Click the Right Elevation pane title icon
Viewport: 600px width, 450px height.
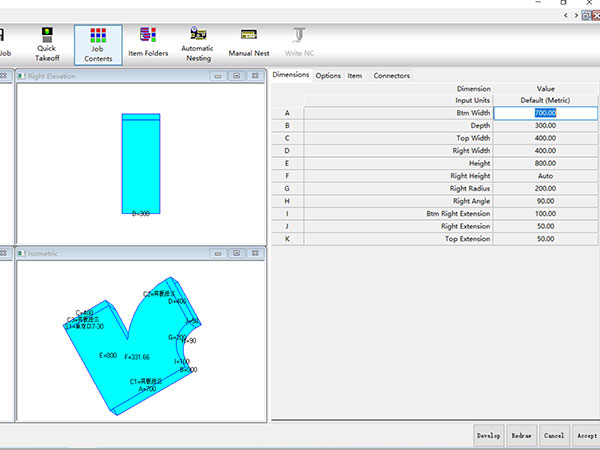tap(22, 76)
